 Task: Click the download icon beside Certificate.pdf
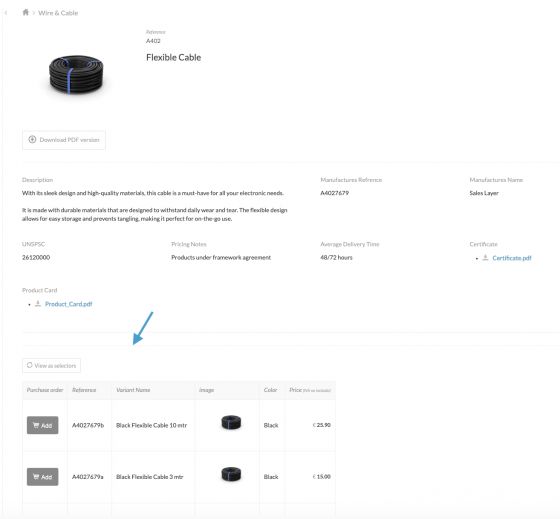click(485, 258)
